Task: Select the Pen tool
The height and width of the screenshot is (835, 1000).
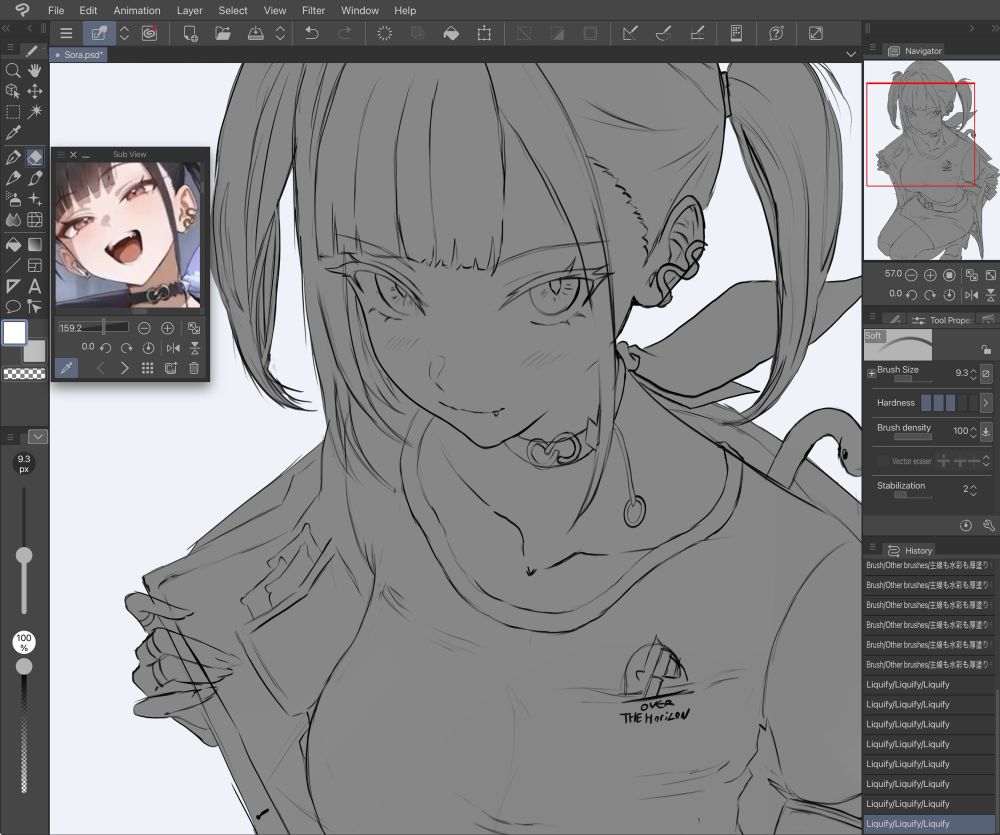Action: [13, 157]
